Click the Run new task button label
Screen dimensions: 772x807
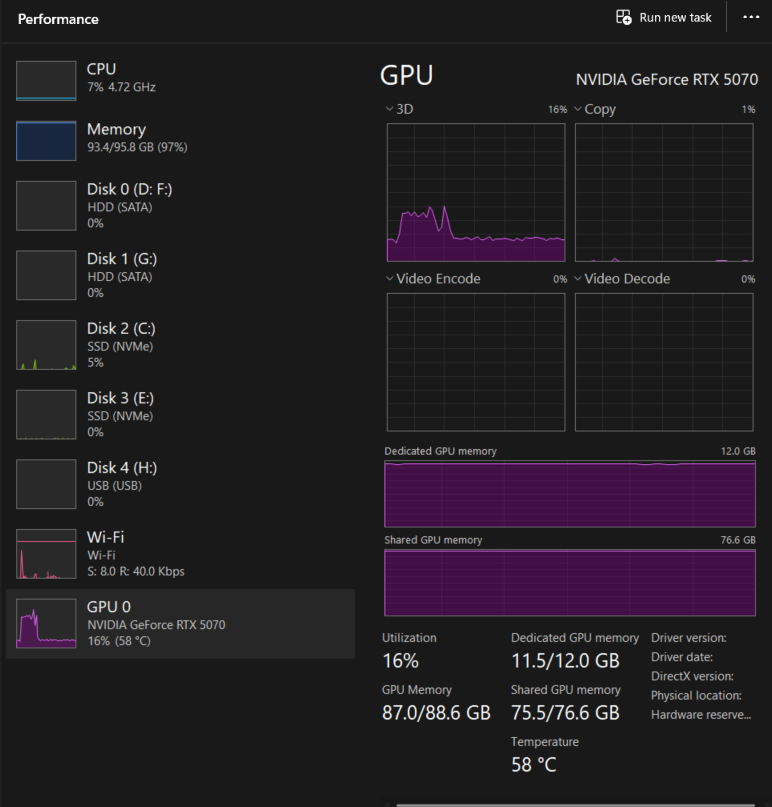tap(675, 17)
